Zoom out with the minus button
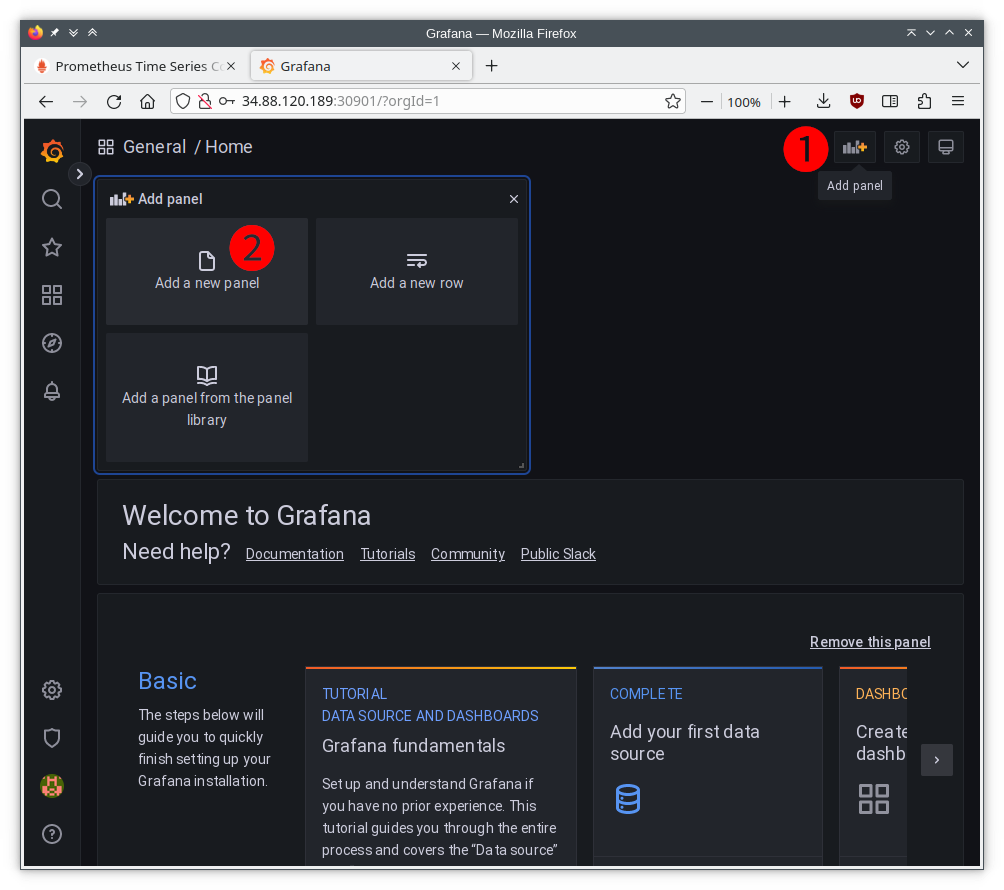 707,101
